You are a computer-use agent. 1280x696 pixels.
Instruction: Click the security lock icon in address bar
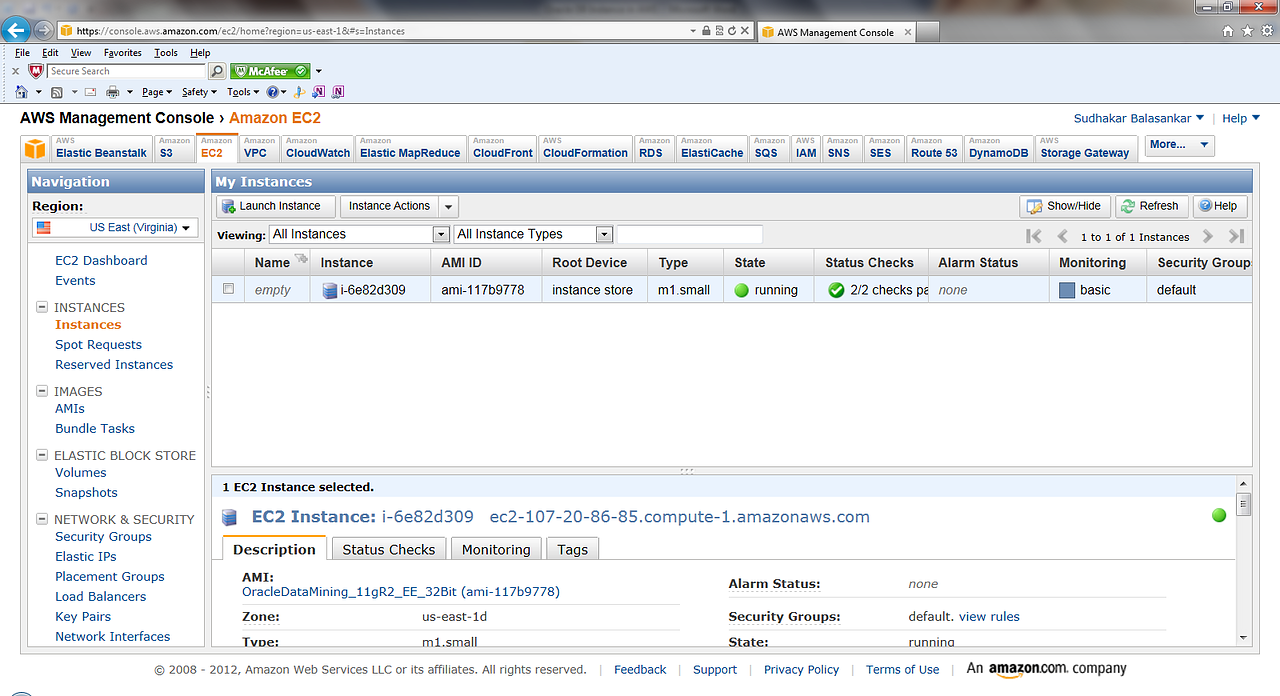(706, 31)
